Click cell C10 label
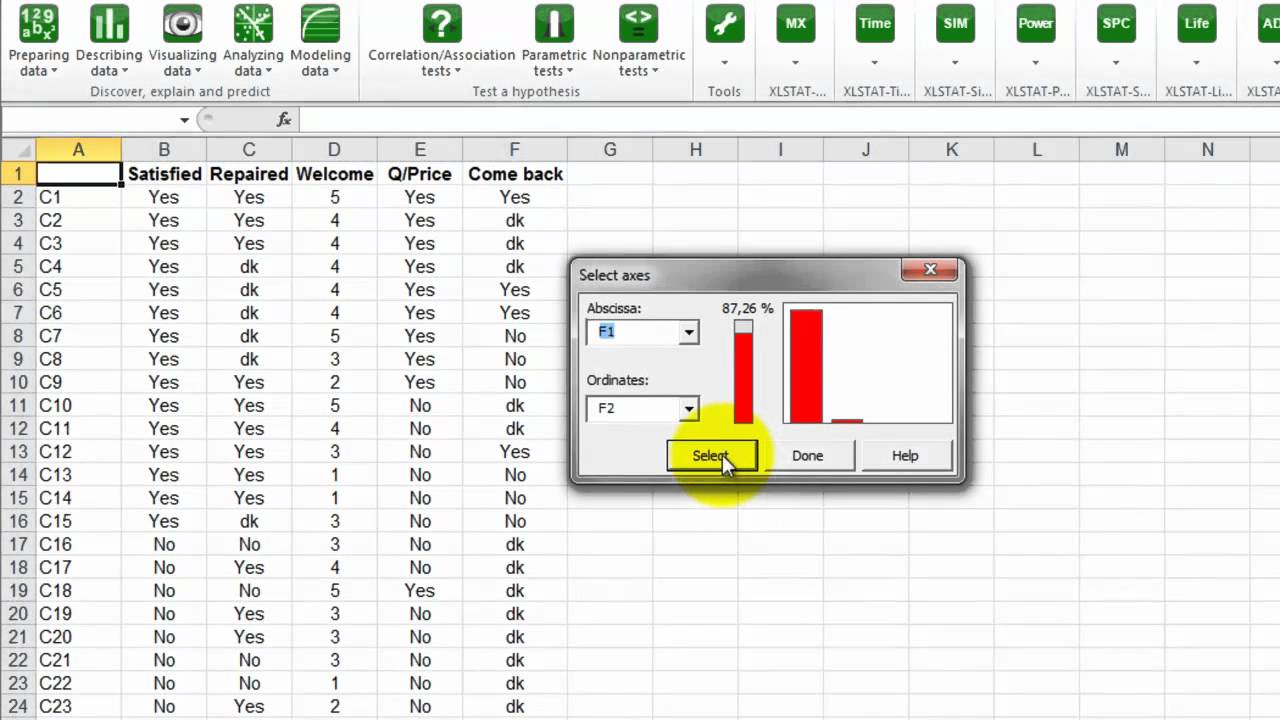The height and width of the screenshot is (720, 1280). [x=78, y=405]
